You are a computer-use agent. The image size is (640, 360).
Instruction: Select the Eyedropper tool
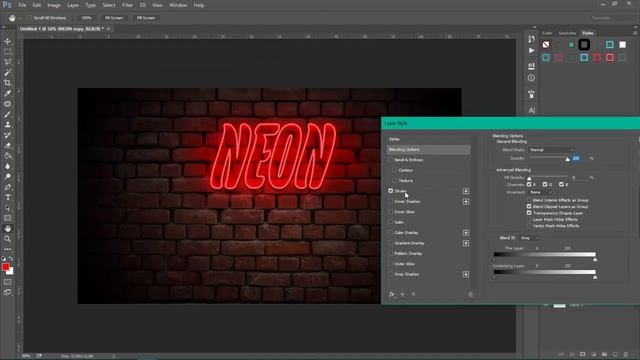(x=8, y=93)
